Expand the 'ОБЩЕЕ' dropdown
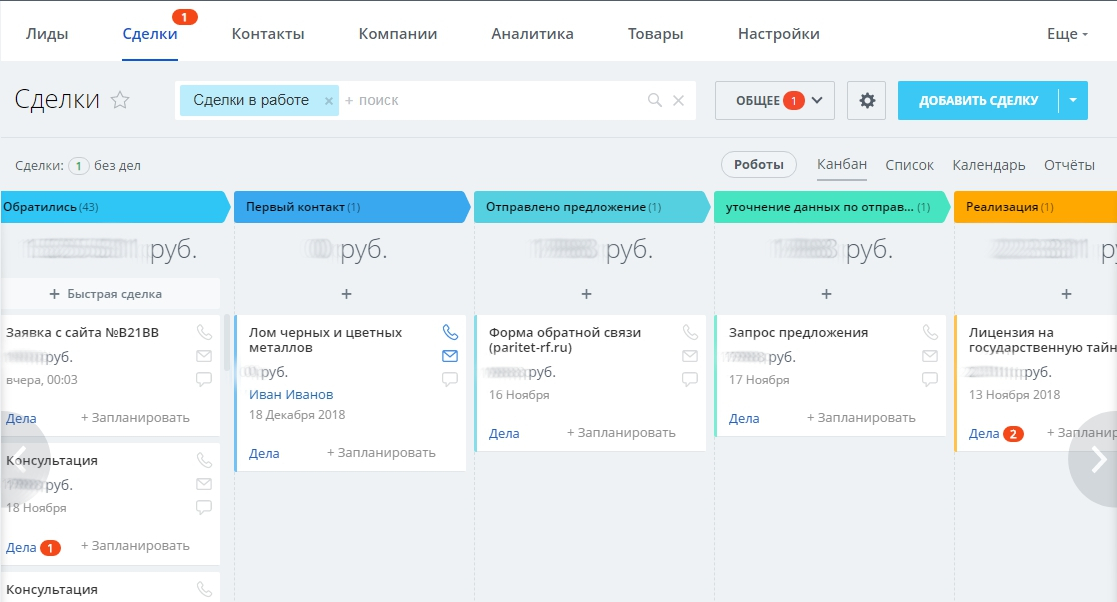The image size is (1117, 602). coord(774,100)
